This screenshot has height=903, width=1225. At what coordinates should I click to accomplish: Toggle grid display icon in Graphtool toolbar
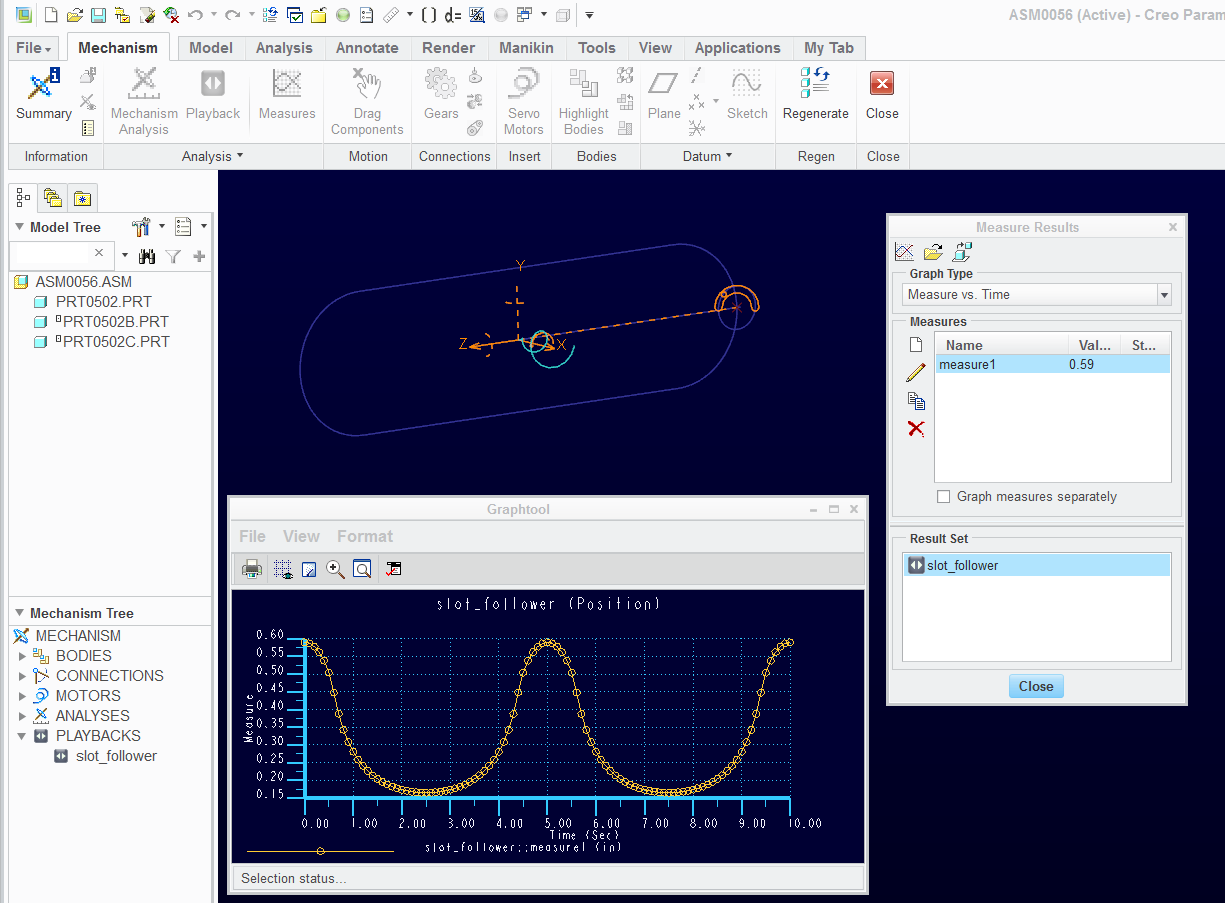click(x=283, y=569)
